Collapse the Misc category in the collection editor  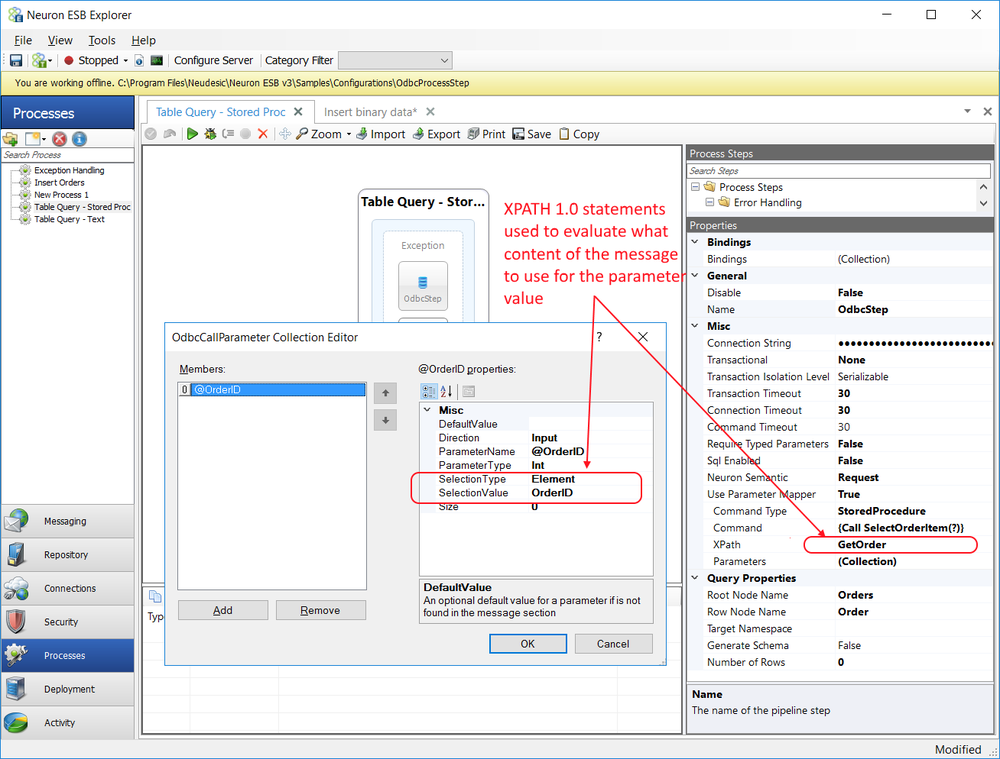pyautogui.click(x=428, y=410)
